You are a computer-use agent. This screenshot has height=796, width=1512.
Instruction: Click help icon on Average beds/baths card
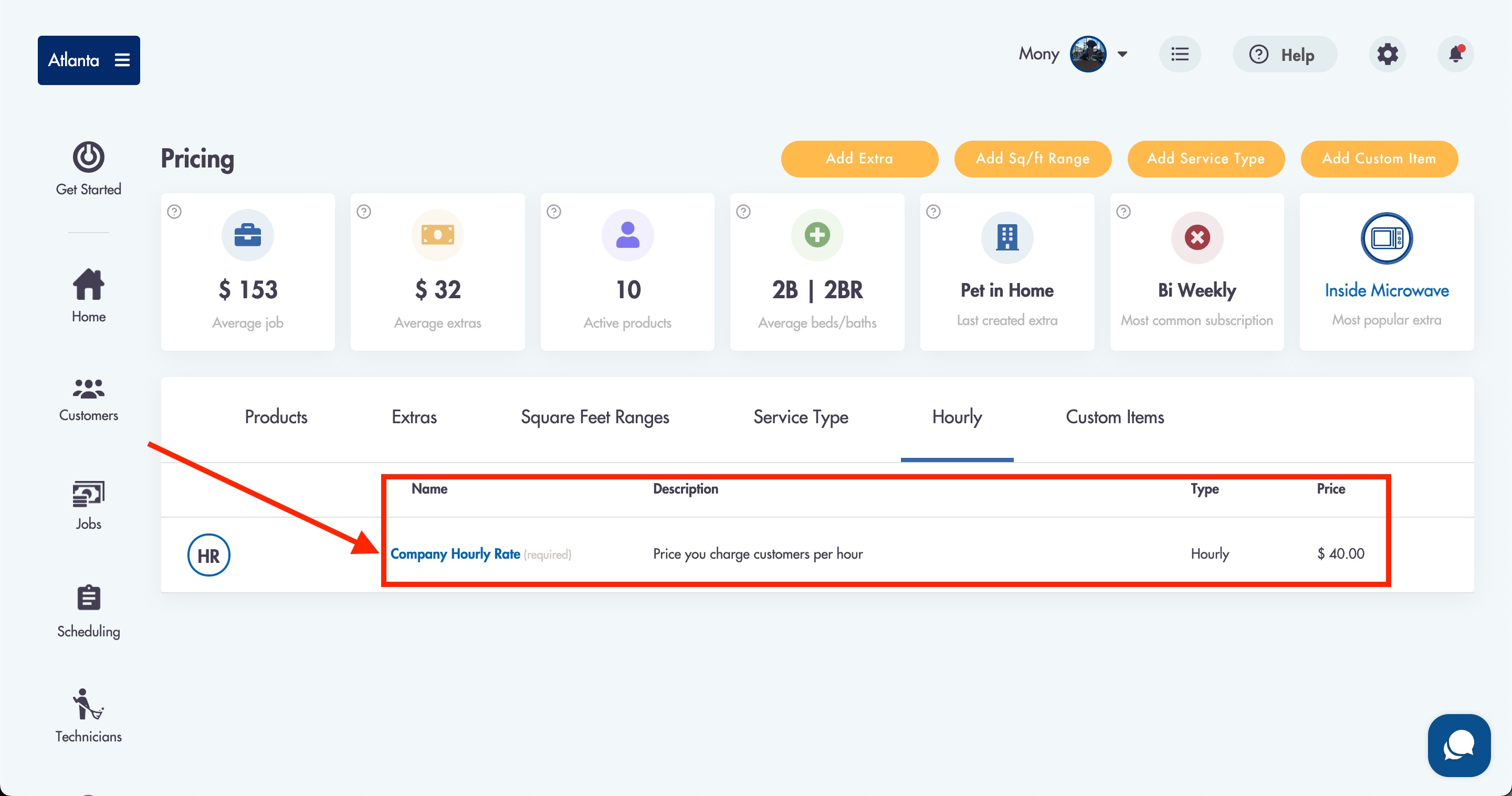point(744,211)
